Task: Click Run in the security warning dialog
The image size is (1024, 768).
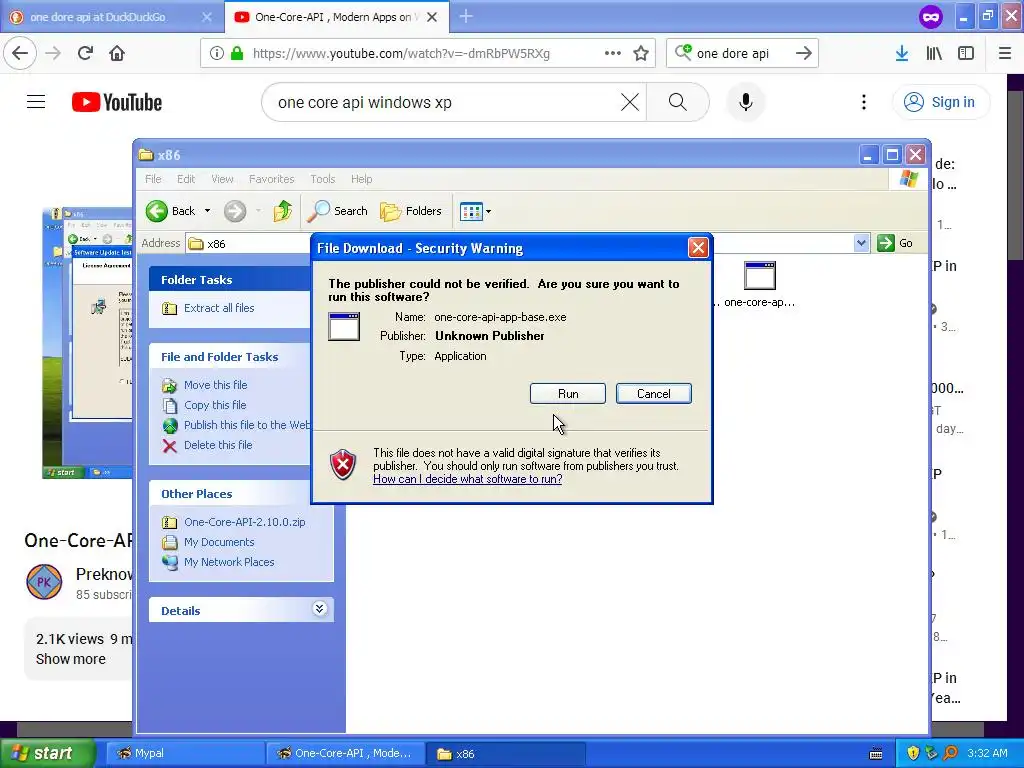Action: [568, 394]
